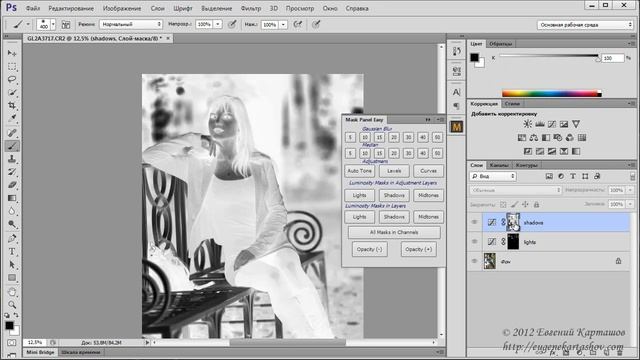Open the workspace switcher dropdown

click(585, 25)
